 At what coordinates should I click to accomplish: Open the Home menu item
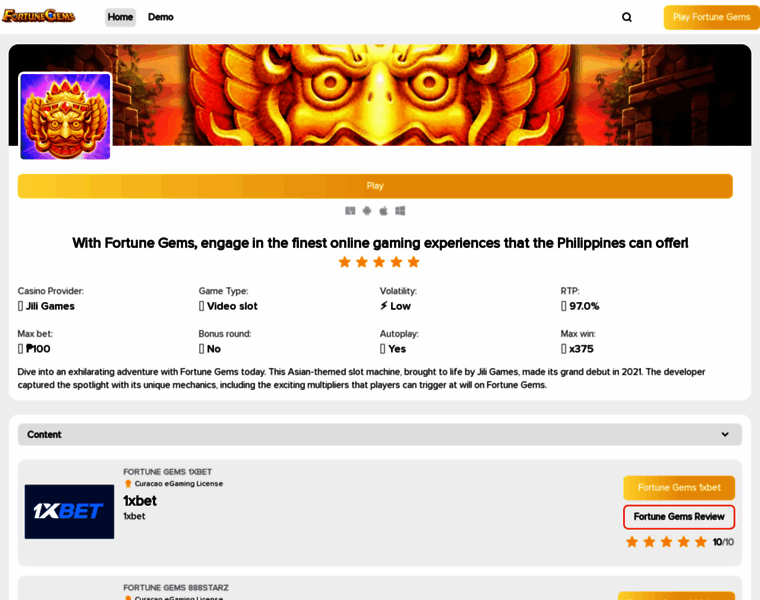click(x=120, y=17)
